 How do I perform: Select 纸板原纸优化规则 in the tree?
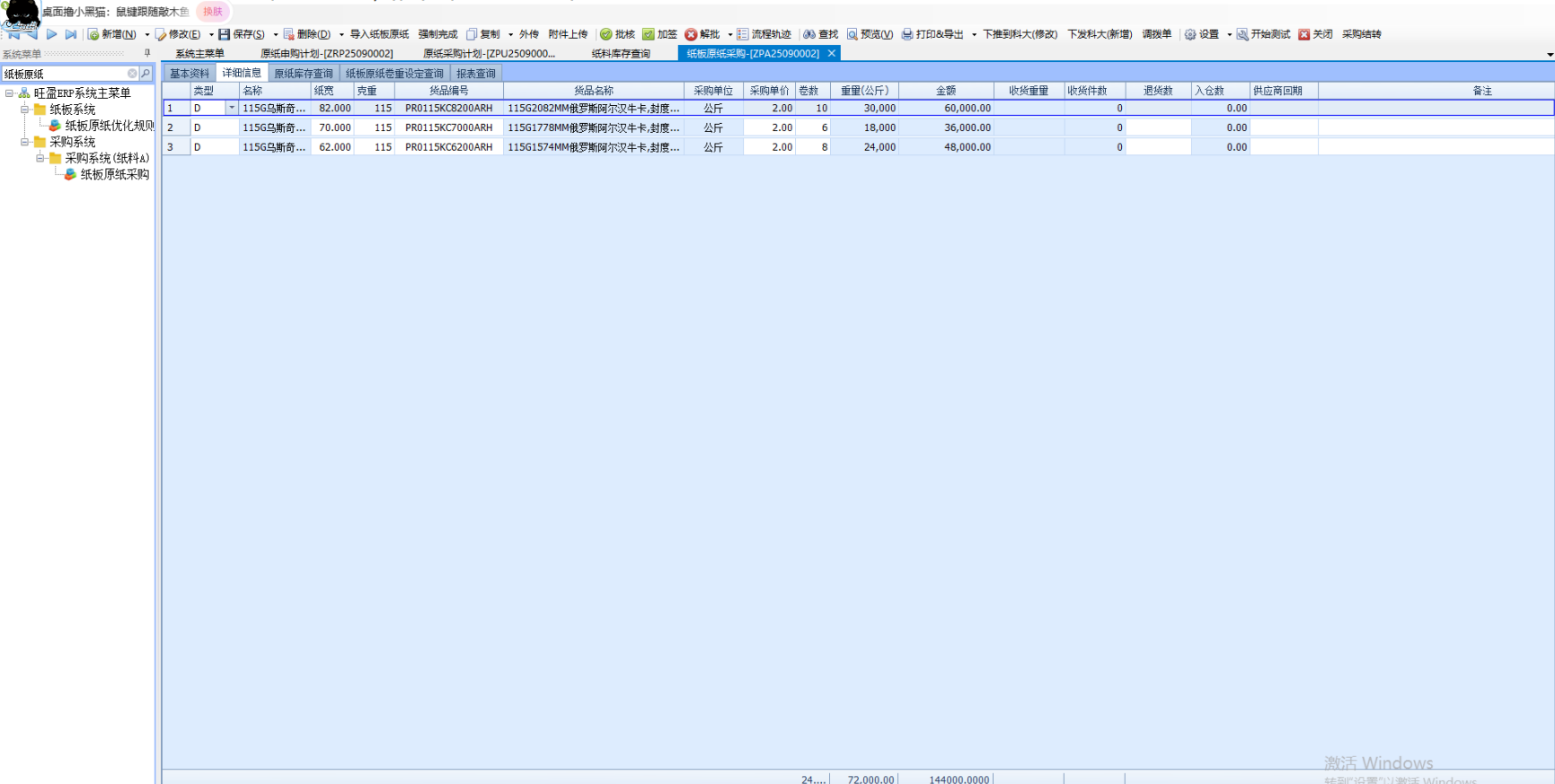(x=110, y=126)
